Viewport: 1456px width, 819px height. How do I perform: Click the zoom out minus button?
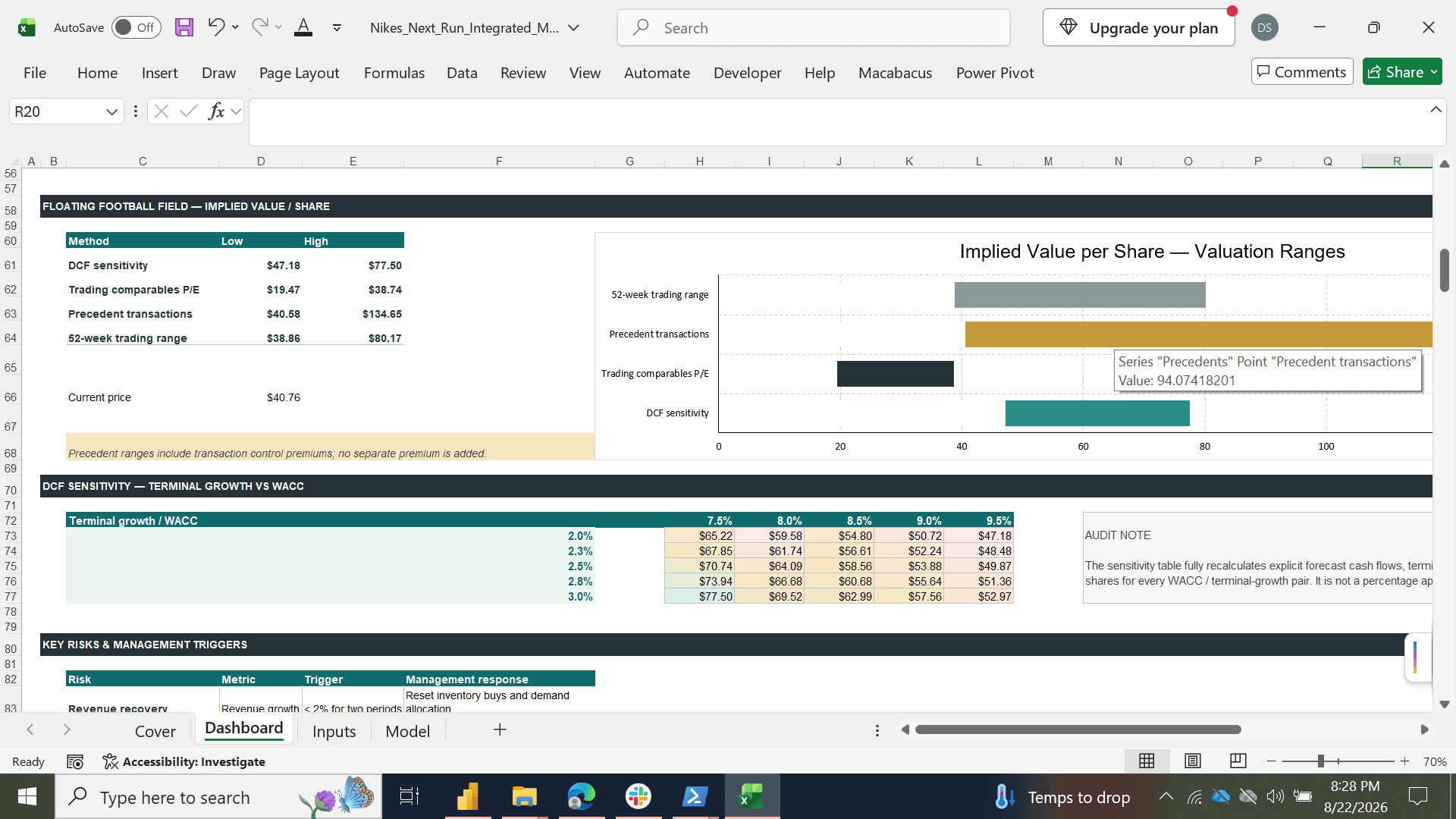(x=1272, y=761)
